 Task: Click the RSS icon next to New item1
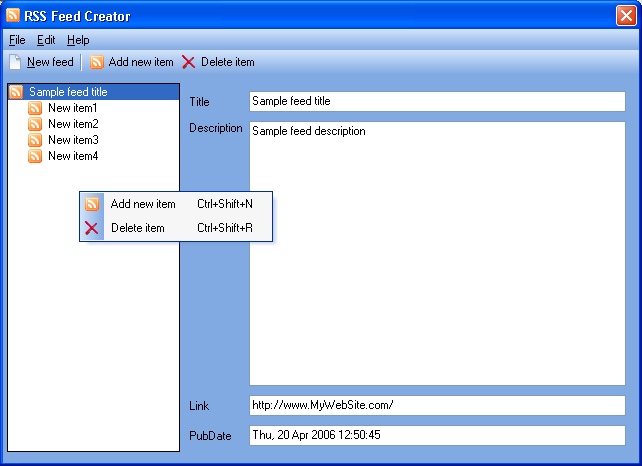coord(35,108)
